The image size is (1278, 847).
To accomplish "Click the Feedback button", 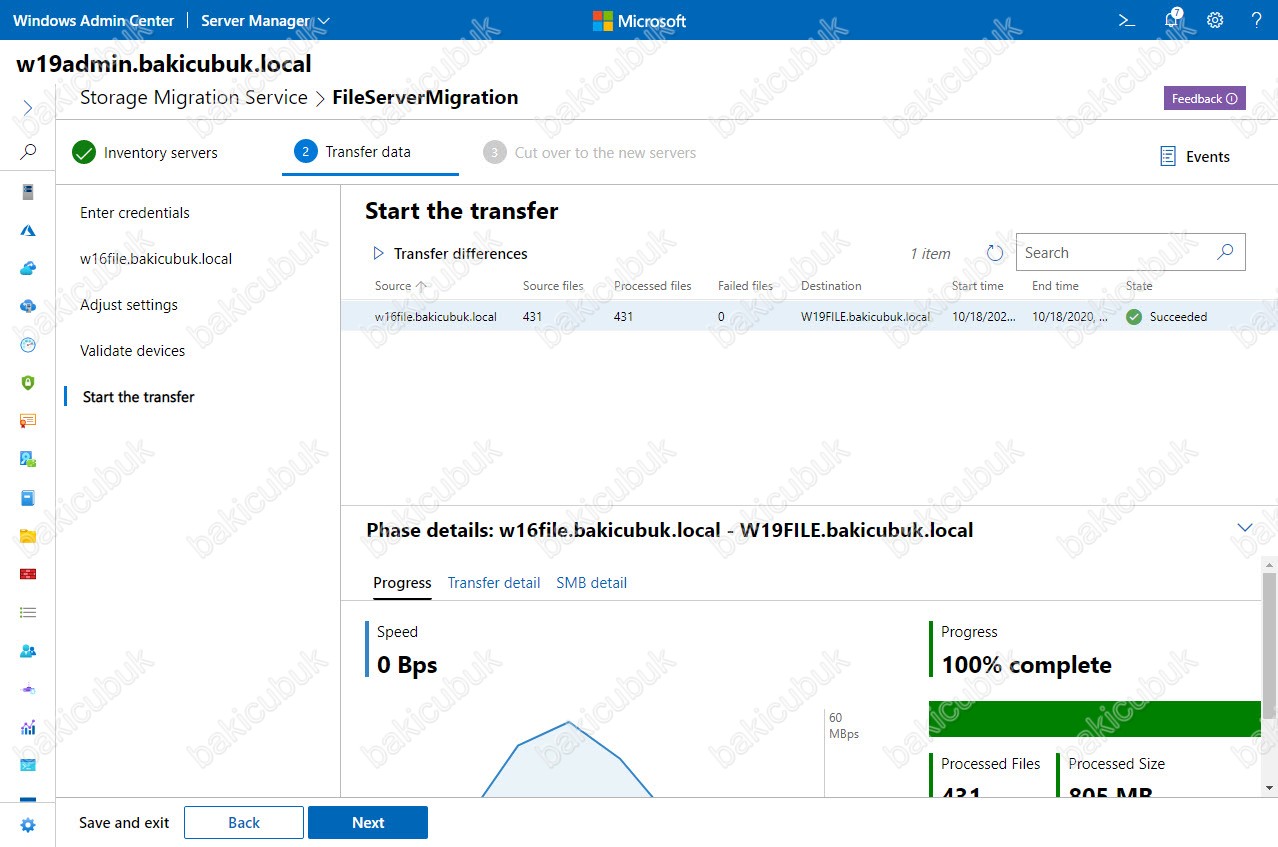I will (x=1204, y=99).
